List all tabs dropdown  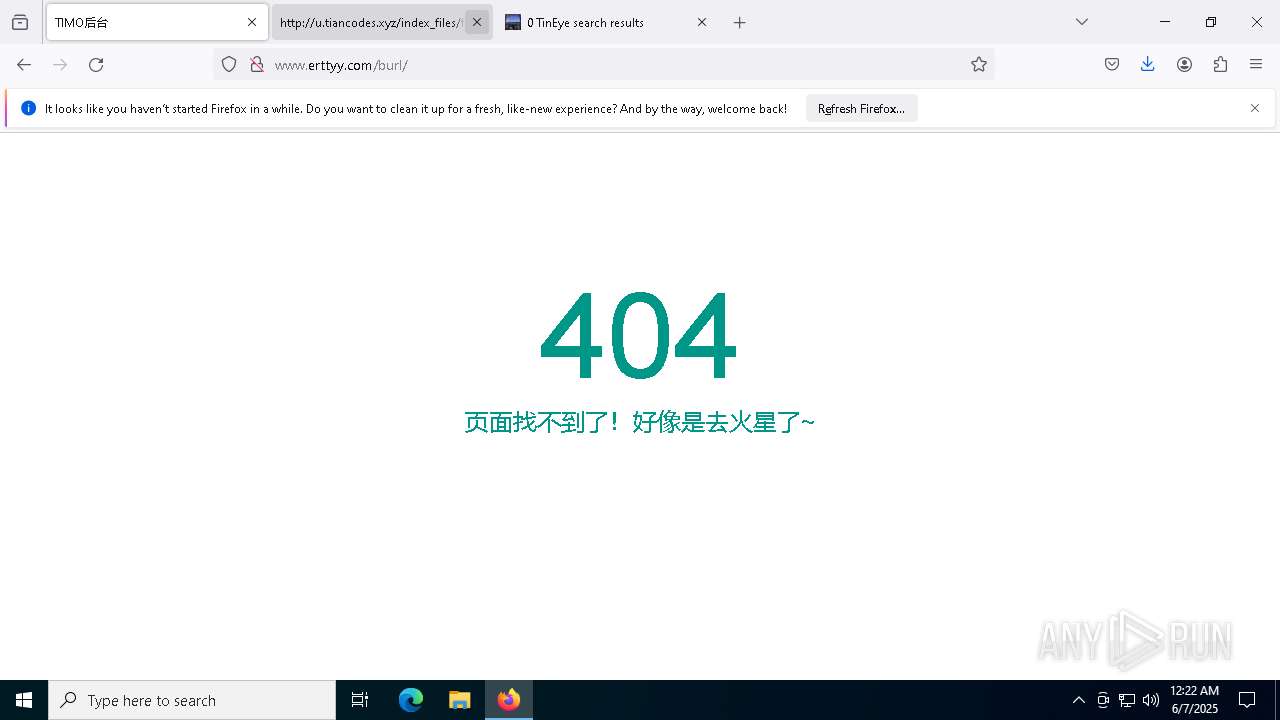click(1082, 22)
